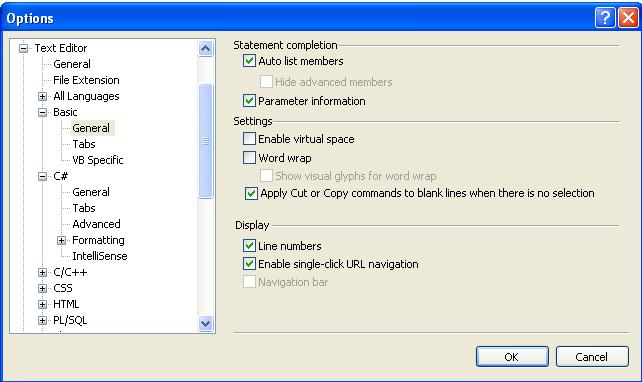Collapse the Text Editor root node

[x=23, y=48]
